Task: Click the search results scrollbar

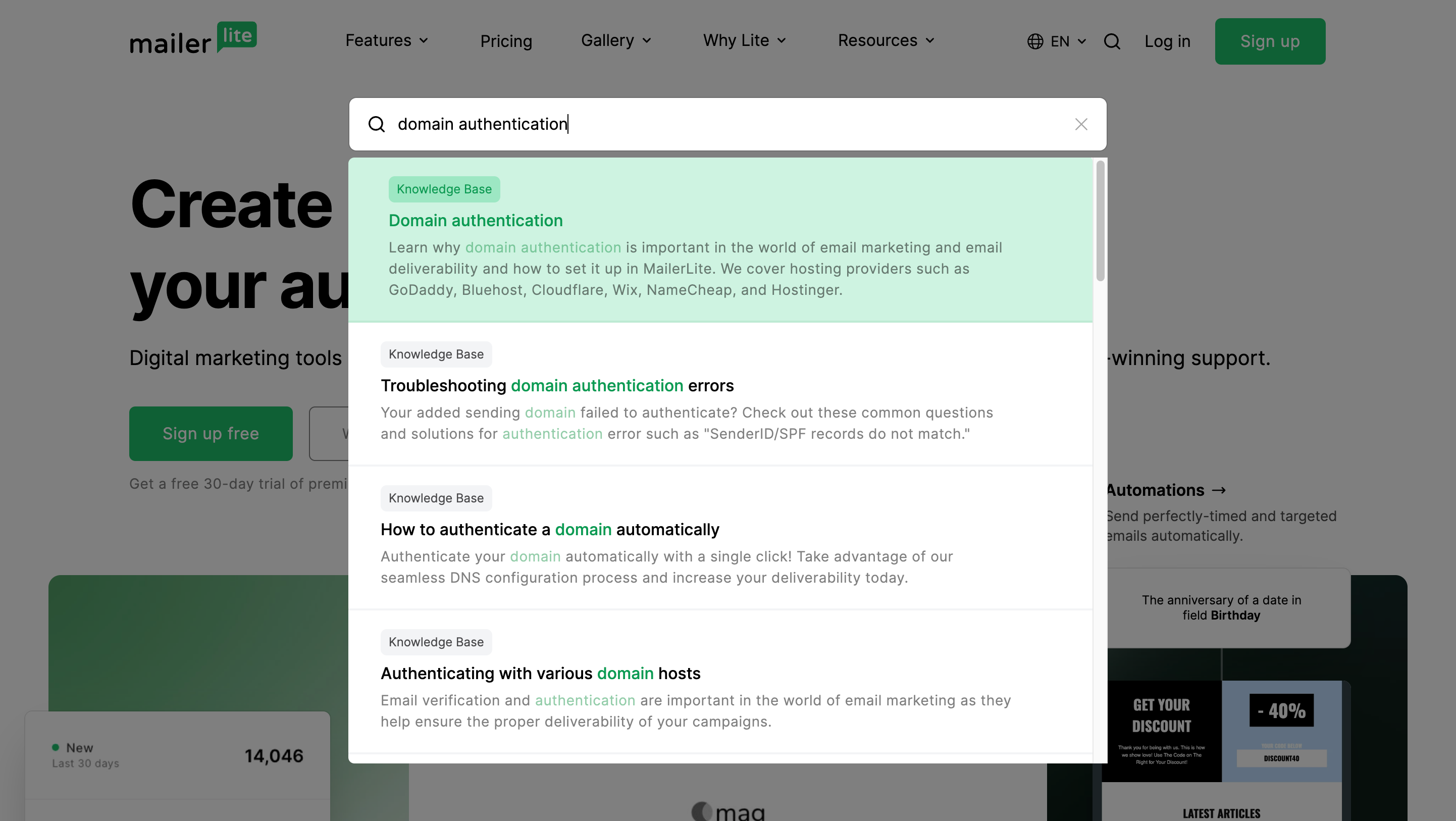Action: click(x=1100, y=221)
